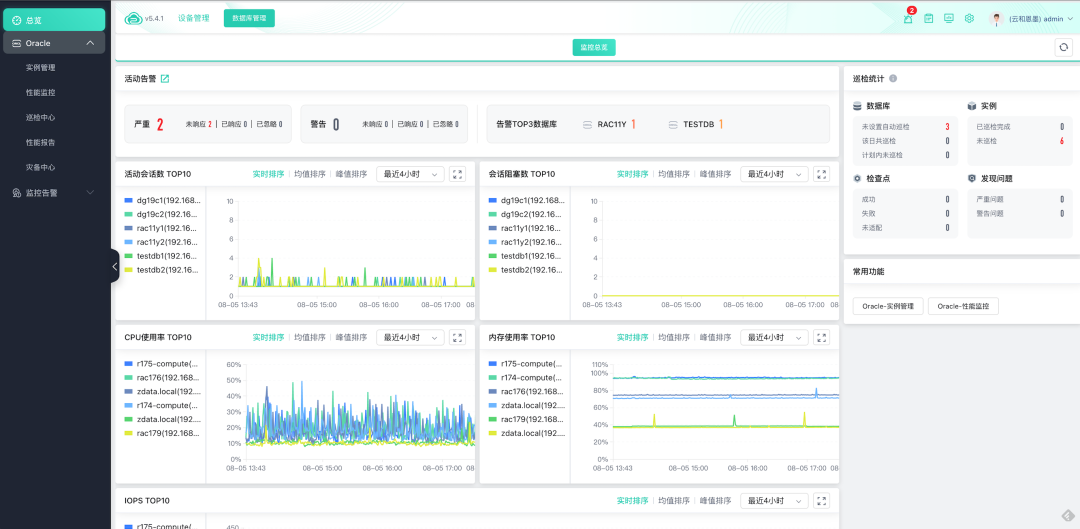
Task: Select 峰值排序 in 会话阻塞数 panel
Action: (716, 174)
